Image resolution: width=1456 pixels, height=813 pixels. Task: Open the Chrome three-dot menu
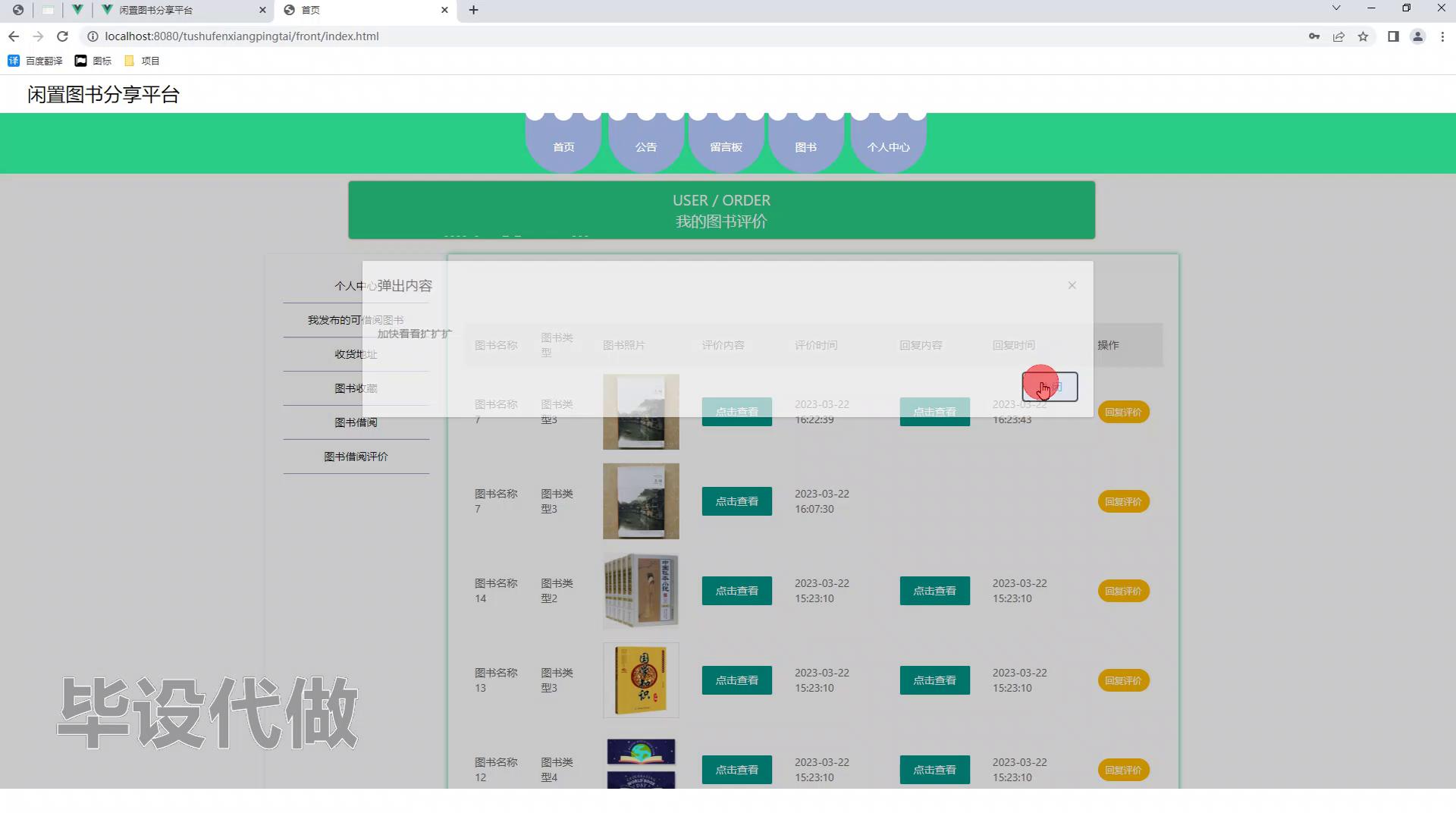pyautogui.click(x=1442, y=36)
